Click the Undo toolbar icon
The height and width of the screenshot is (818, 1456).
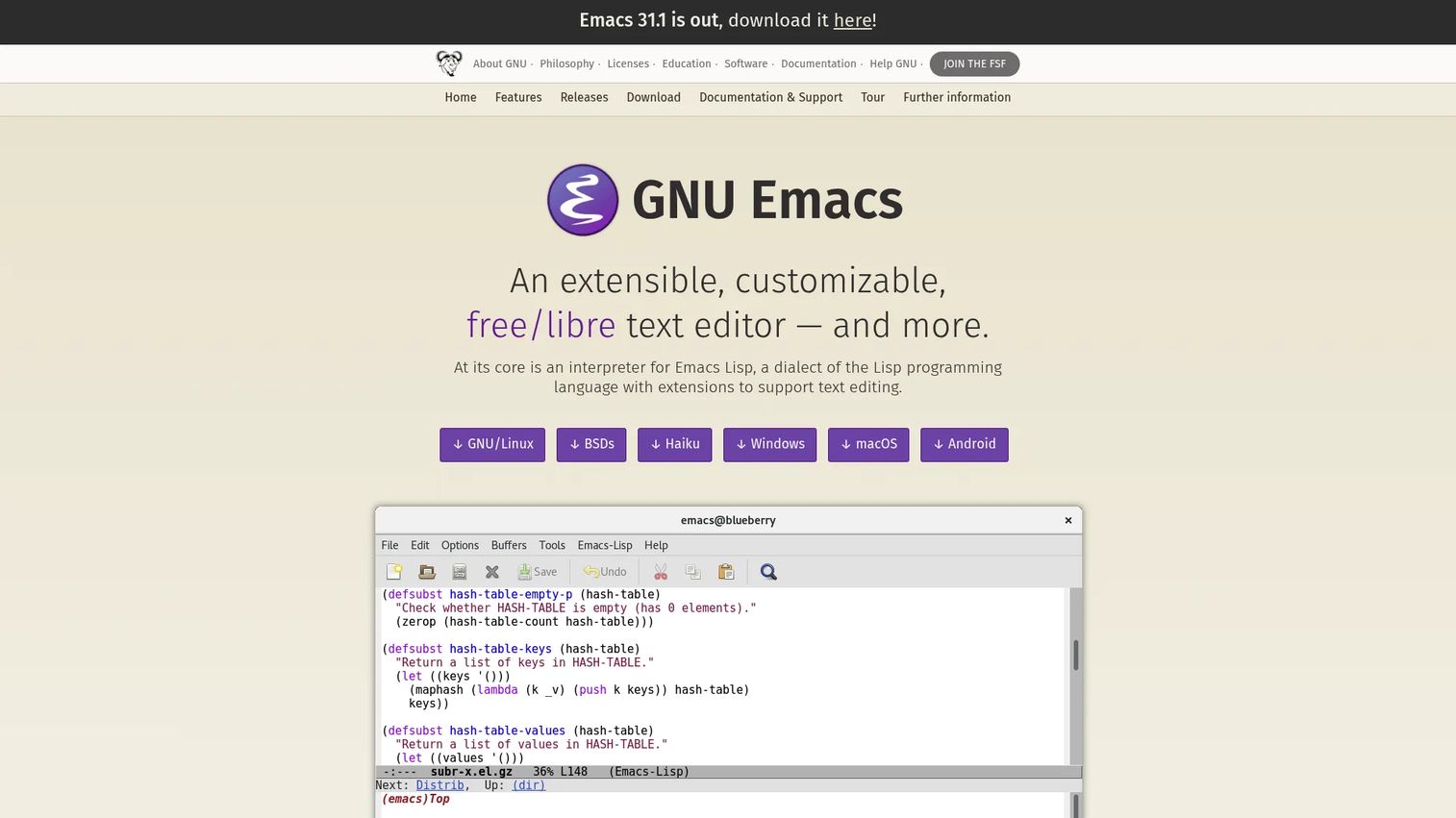tap(605, 572)
